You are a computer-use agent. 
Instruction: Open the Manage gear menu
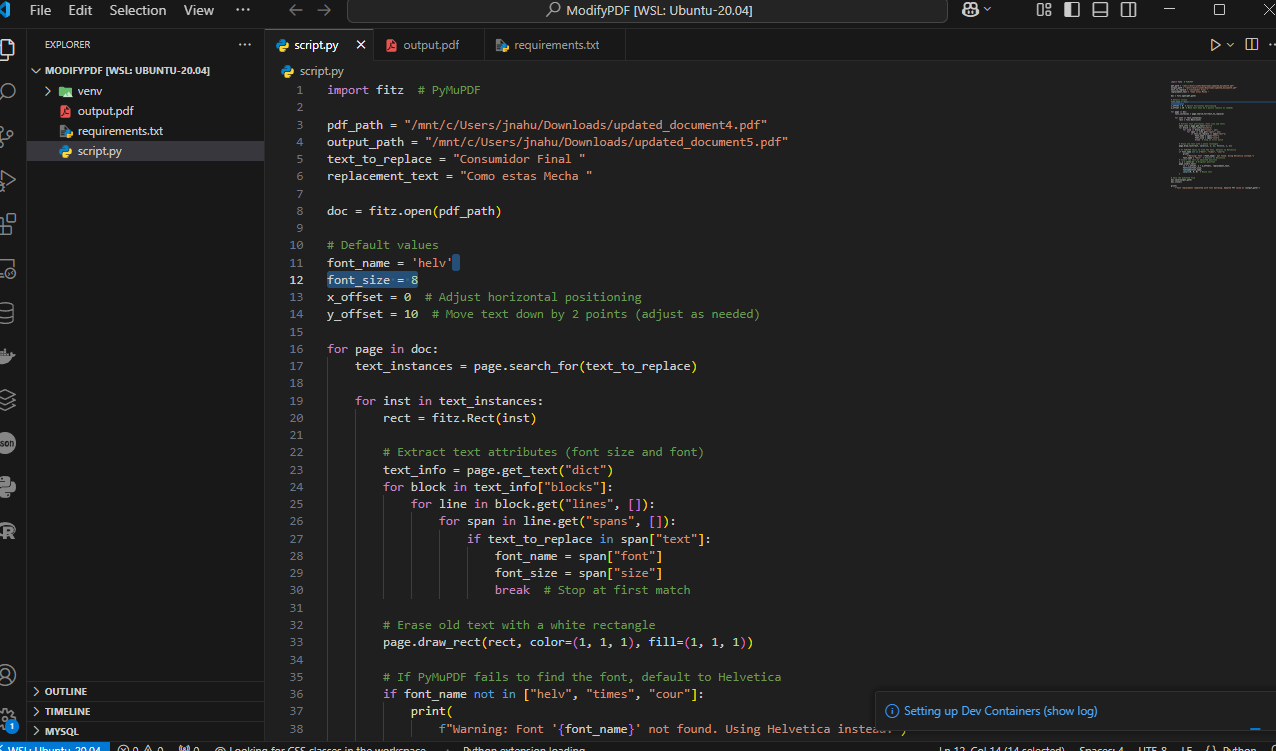7,719
